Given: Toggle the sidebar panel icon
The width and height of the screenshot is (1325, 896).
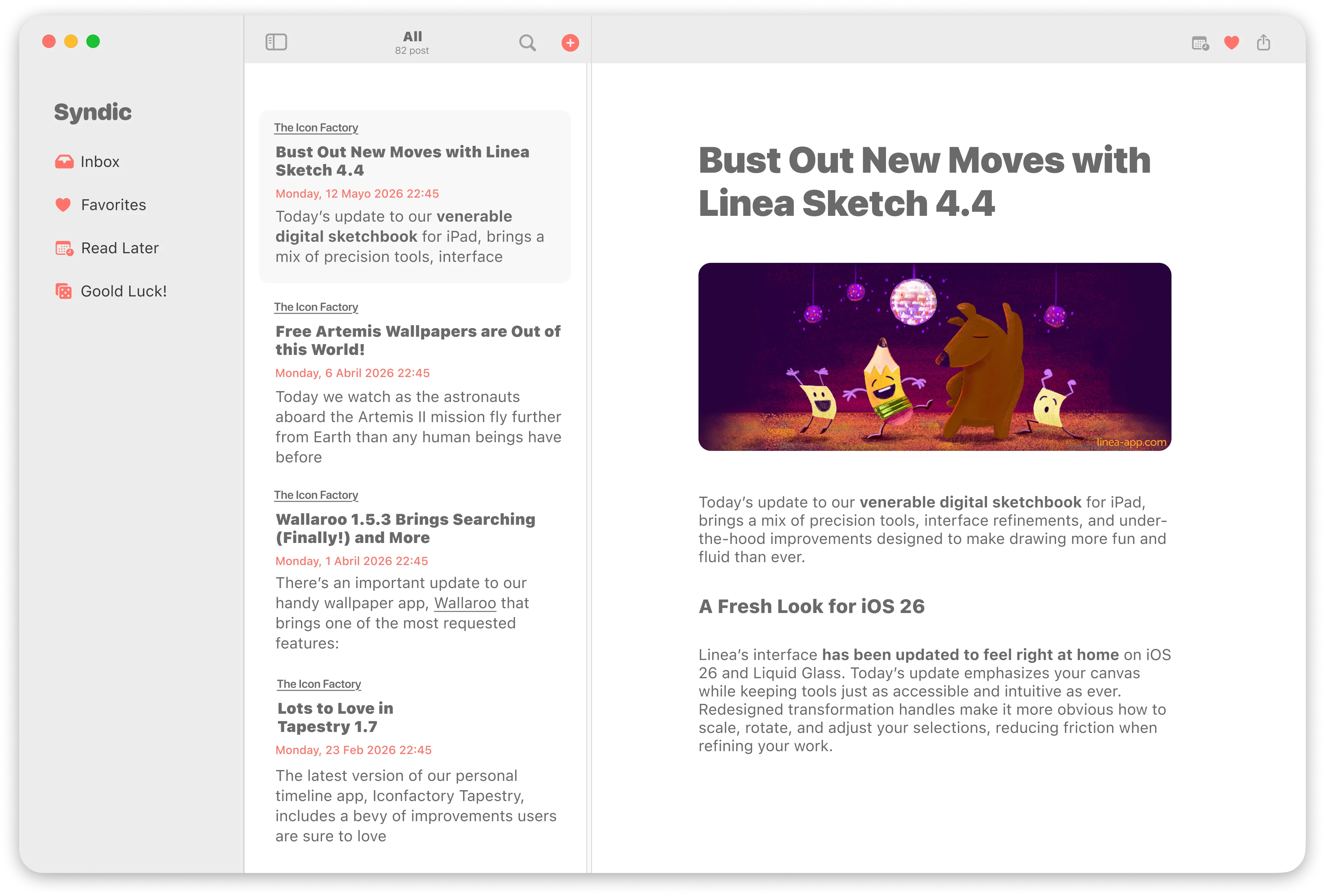Looking at the screenshot, I should pyautogui.click(x=276, y=42).
